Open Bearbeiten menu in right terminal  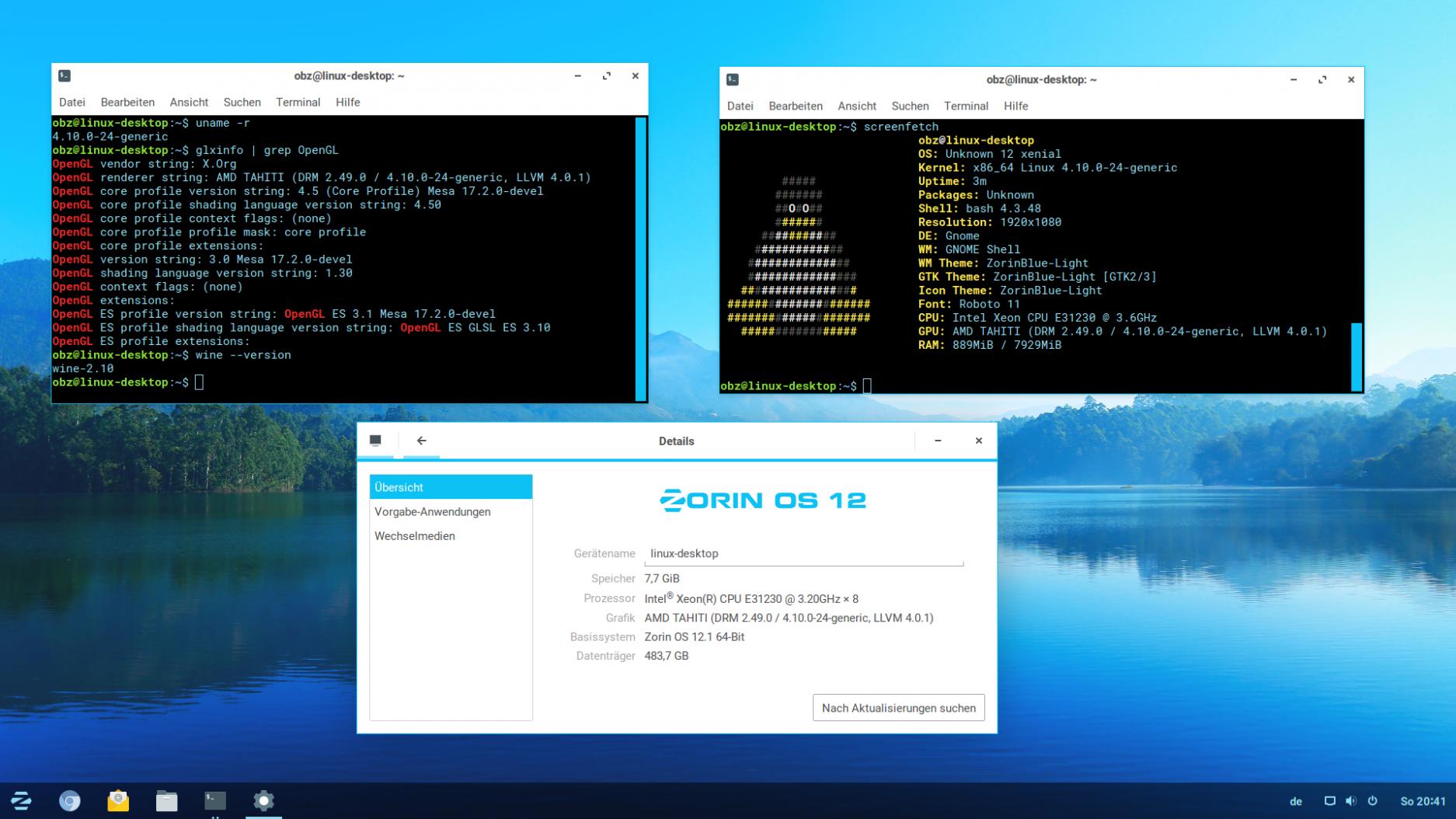click(796, 106)
